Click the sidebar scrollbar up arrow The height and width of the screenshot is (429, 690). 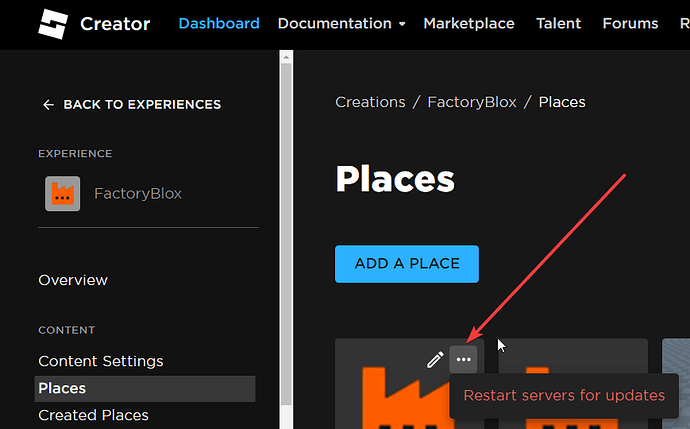[286, 57]
